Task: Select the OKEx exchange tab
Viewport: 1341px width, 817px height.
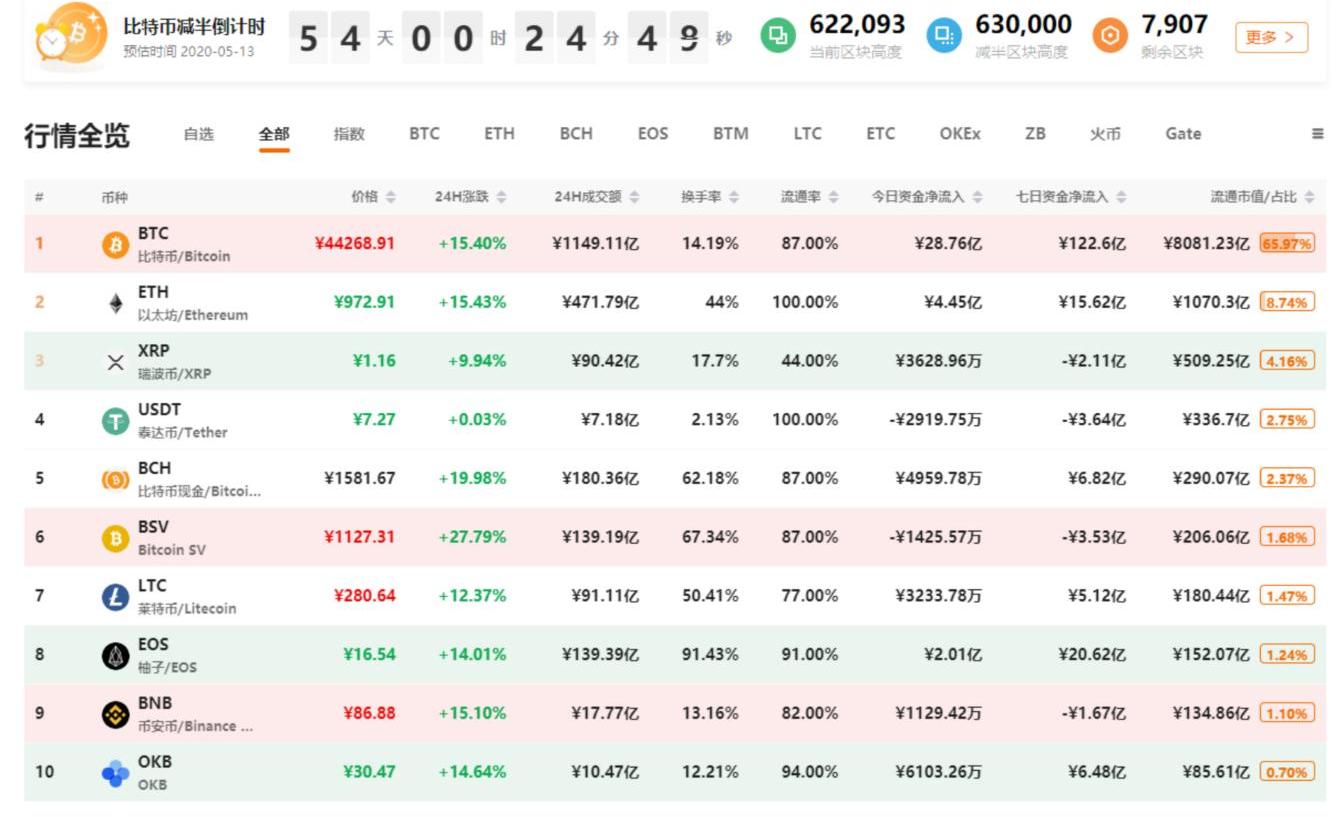Action: tap(959, 134)
